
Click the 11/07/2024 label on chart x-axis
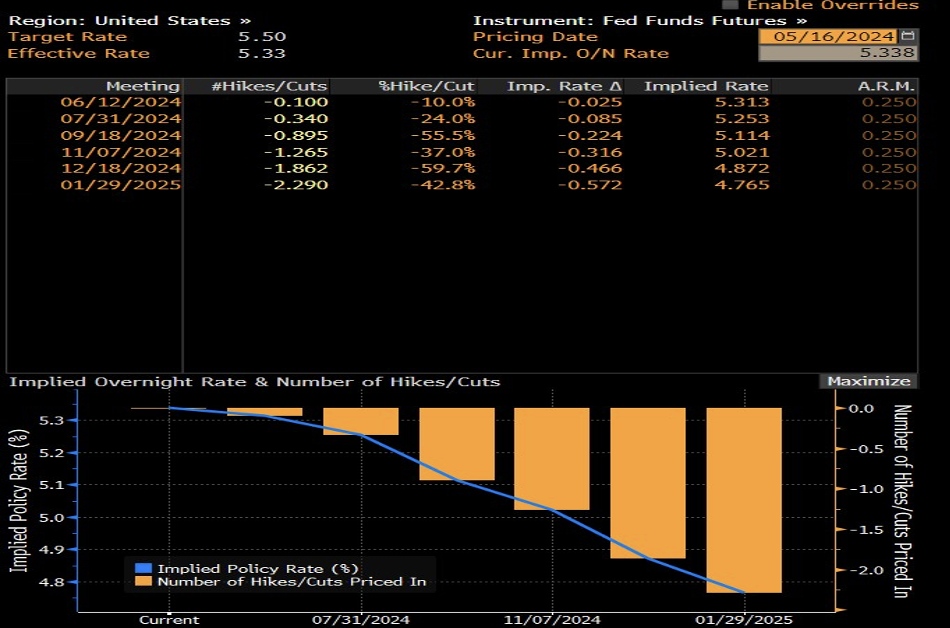click(552, 620)
